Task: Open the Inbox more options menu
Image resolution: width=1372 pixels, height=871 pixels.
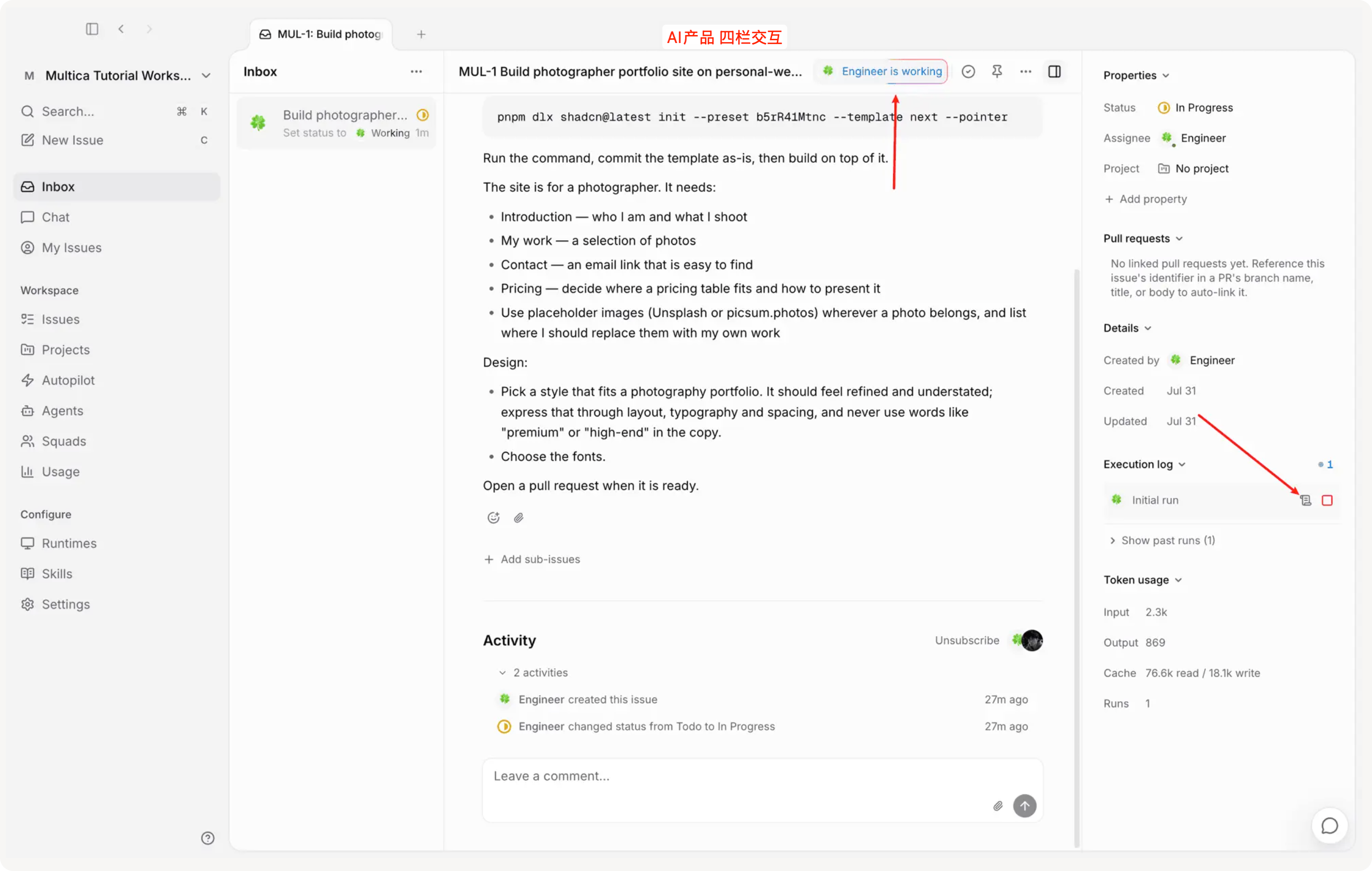Action: pyautogui.click(x=416, y=72)
